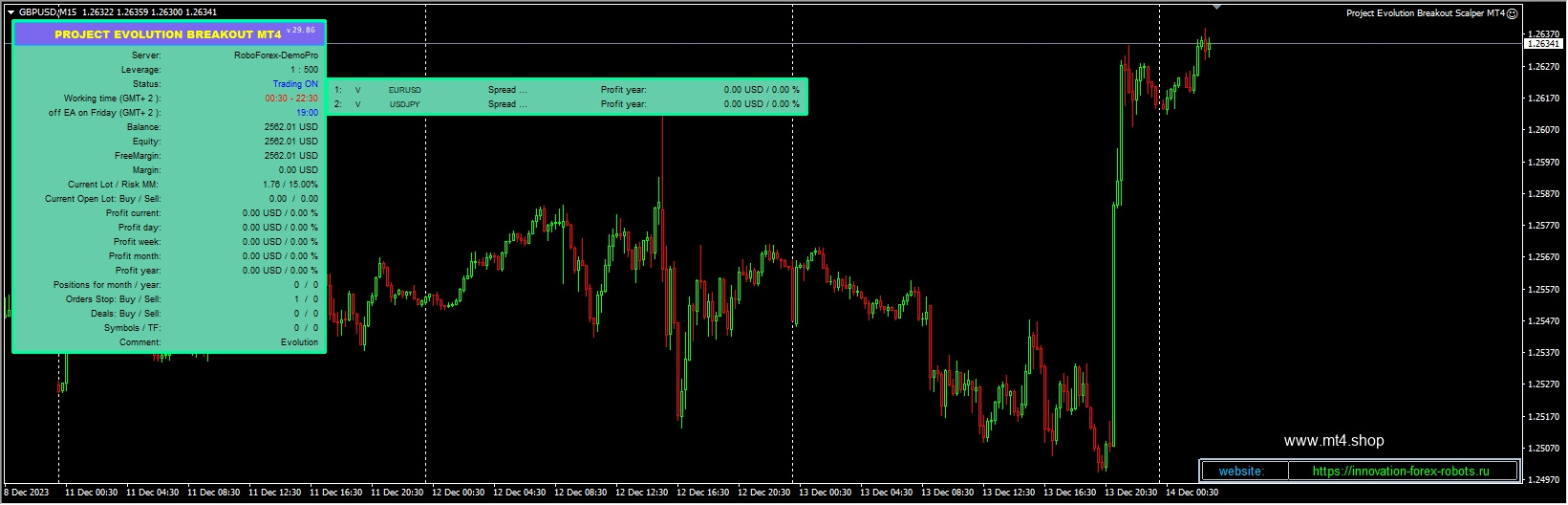Image resolution: width=1568 pixels, height=505 pixels.
Task: Click the EURUSD symbol in row 1
Action: pos(404,90)
